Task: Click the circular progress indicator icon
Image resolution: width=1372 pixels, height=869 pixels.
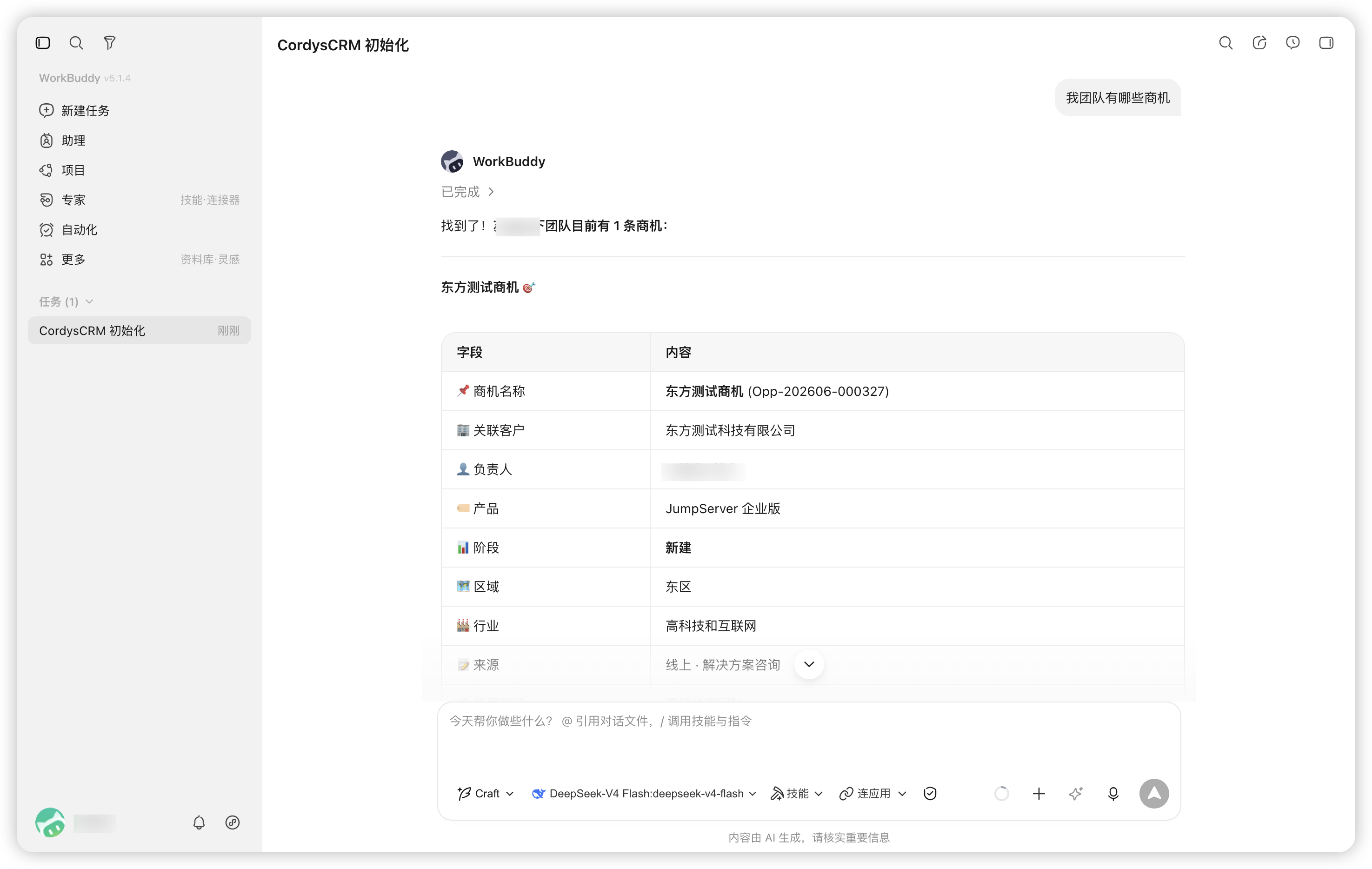Action: coord(1002,794)
